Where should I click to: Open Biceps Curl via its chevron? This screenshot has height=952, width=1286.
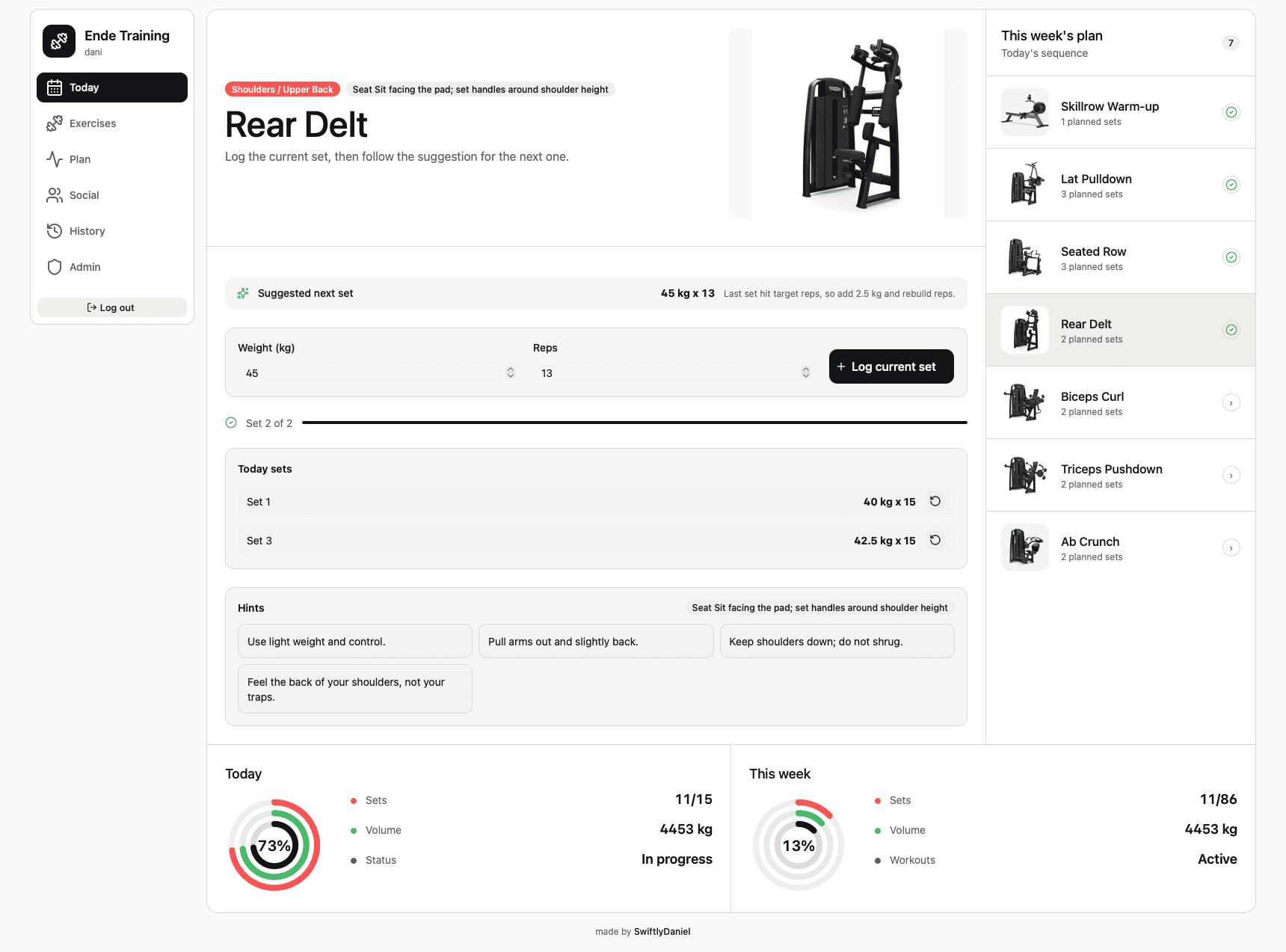(1231, 402)
